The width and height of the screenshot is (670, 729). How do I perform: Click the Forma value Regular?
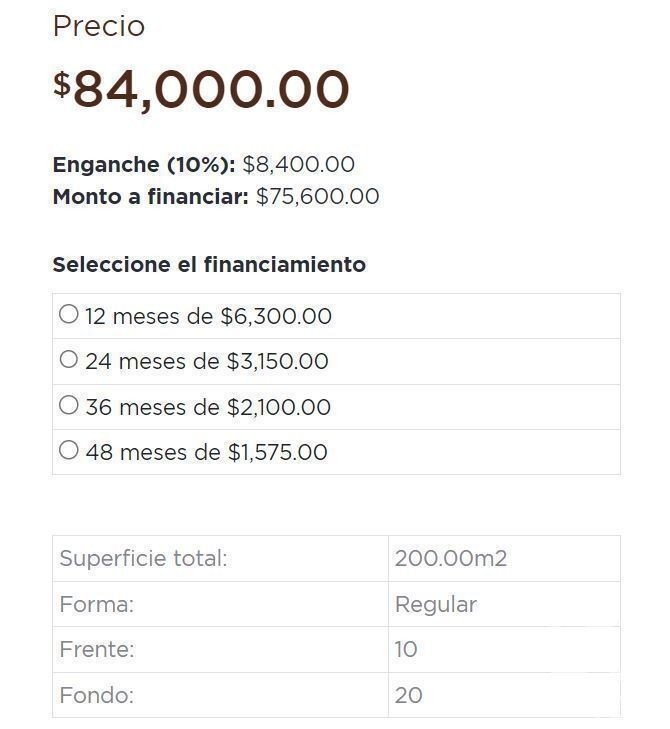pyautogui.click(x=436, y=605)
